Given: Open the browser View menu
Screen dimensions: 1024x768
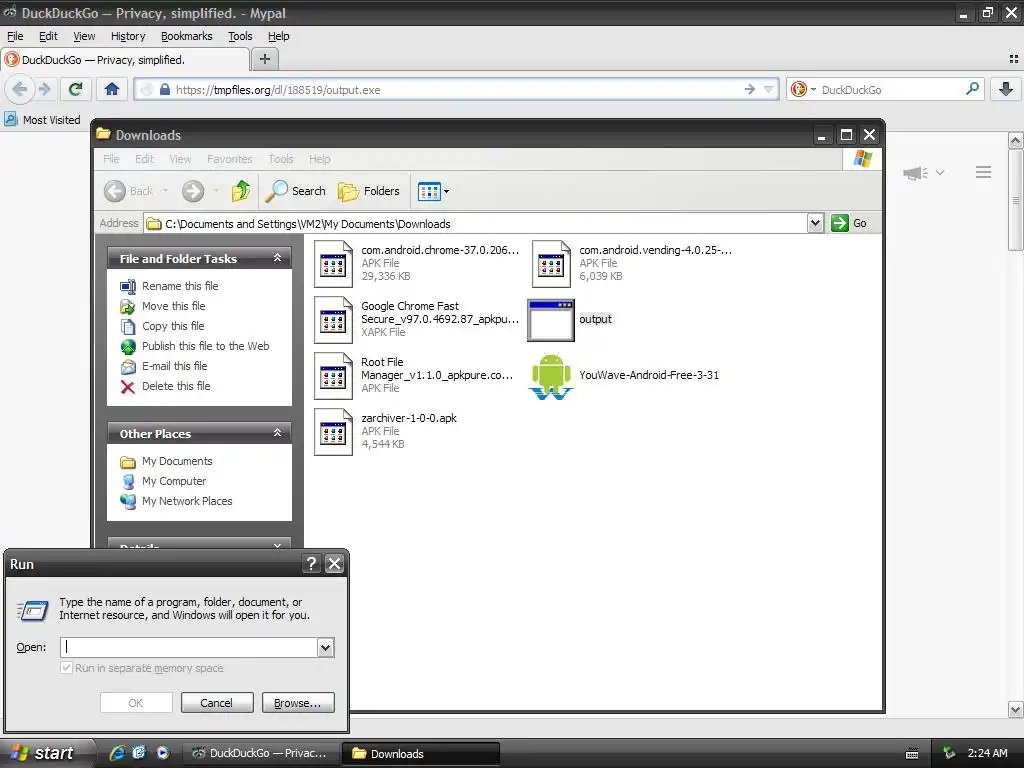Looking at the screenshot, I should [84, 36].
